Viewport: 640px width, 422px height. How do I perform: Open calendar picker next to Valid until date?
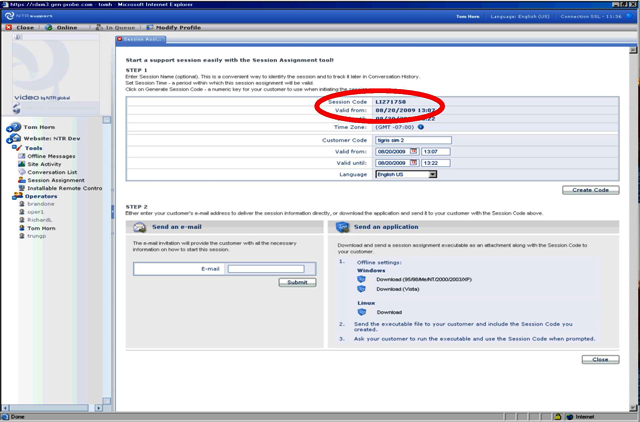(412, 162)
